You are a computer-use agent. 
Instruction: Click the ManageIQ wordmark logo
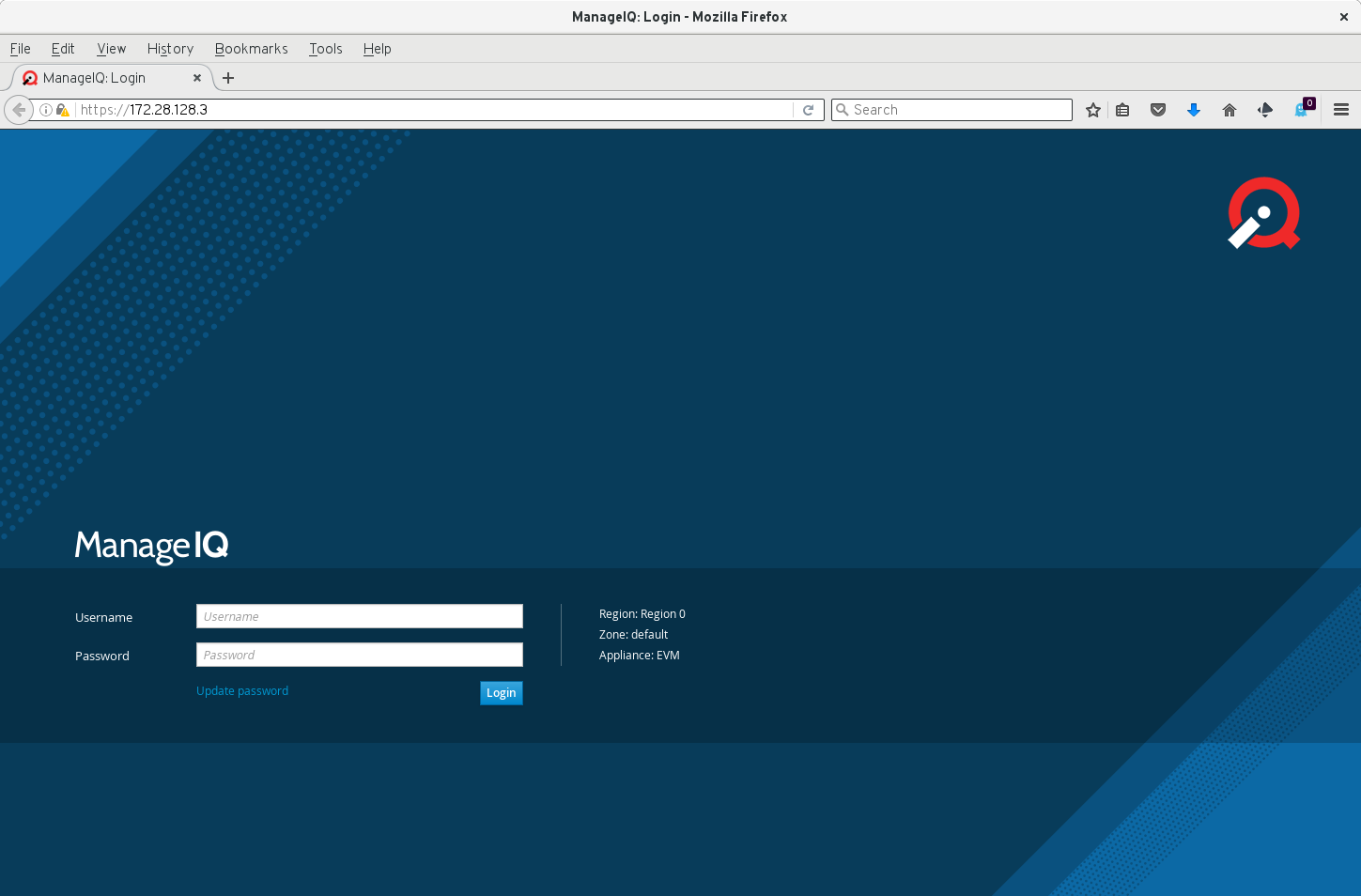[152, 546]
